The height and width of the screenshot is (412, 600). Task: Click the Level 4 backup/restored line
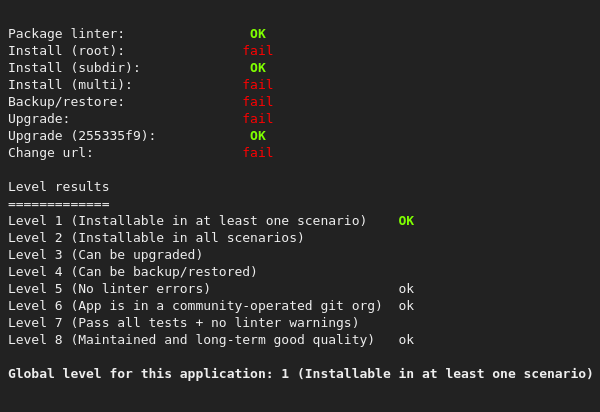(133, 272)
